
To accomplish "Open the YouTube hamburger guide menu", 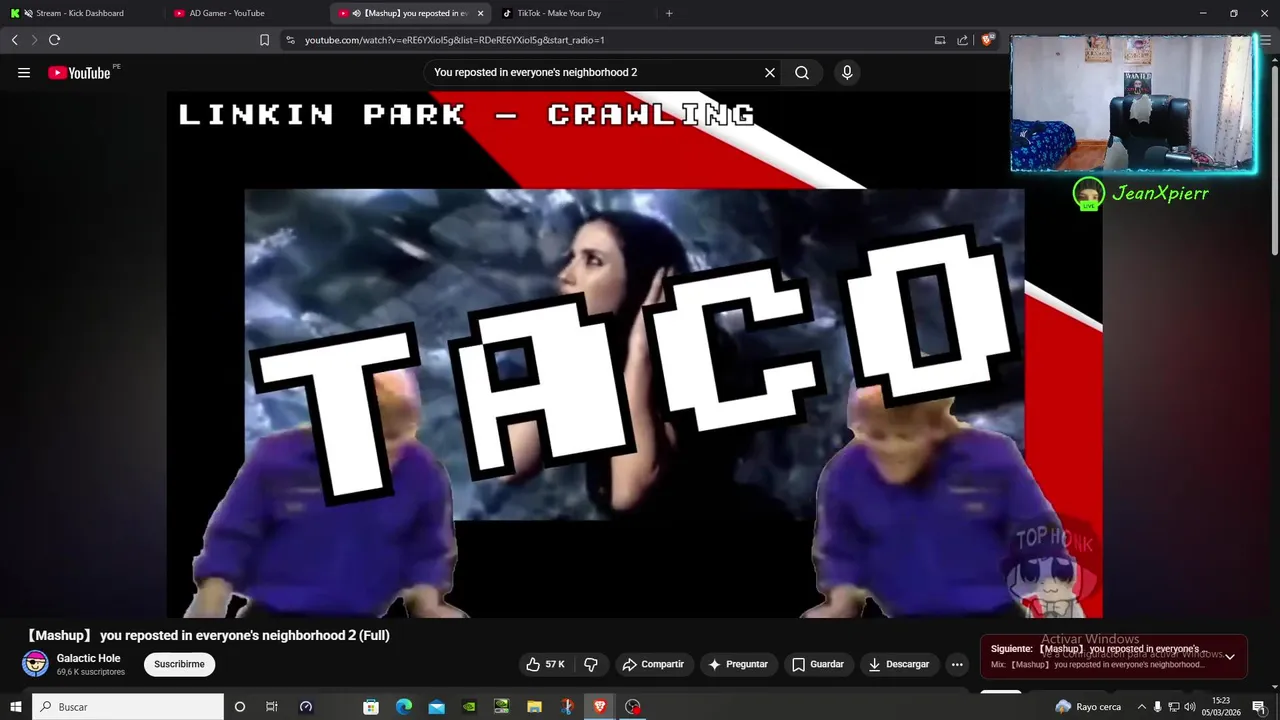I will point(24,72).
